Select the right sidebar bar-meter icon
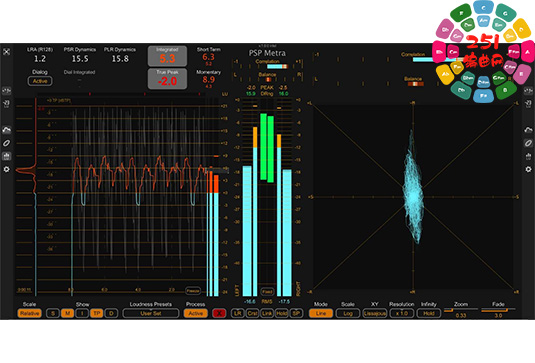Screen dimensions: 535x363 pyautogui.click(x=529, y=156)
